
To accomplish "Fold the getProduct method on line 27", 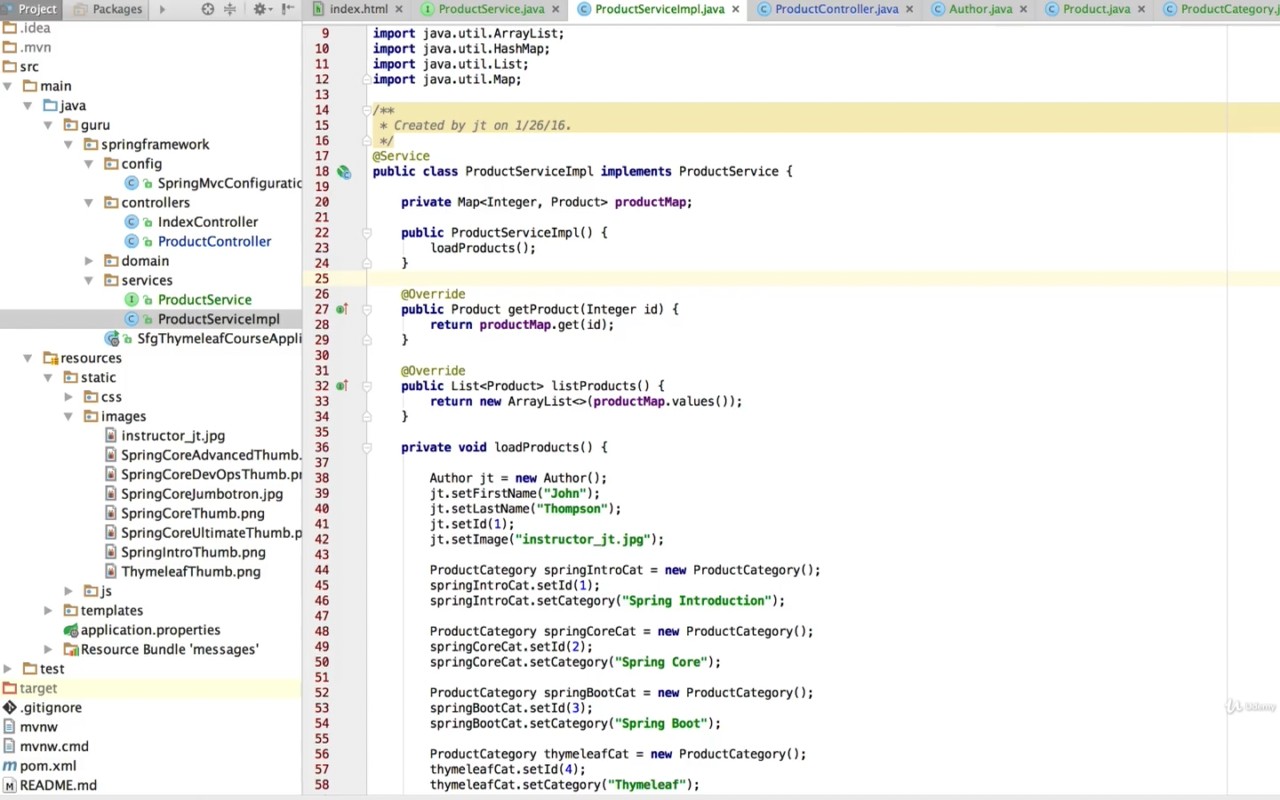I will click(367, 310).
